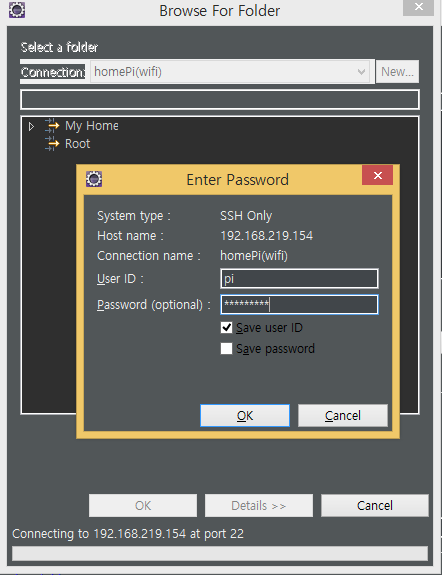This screenshot has width=442, height=575.
Task: Select the My Home tree item
Action: click(92, 126)
